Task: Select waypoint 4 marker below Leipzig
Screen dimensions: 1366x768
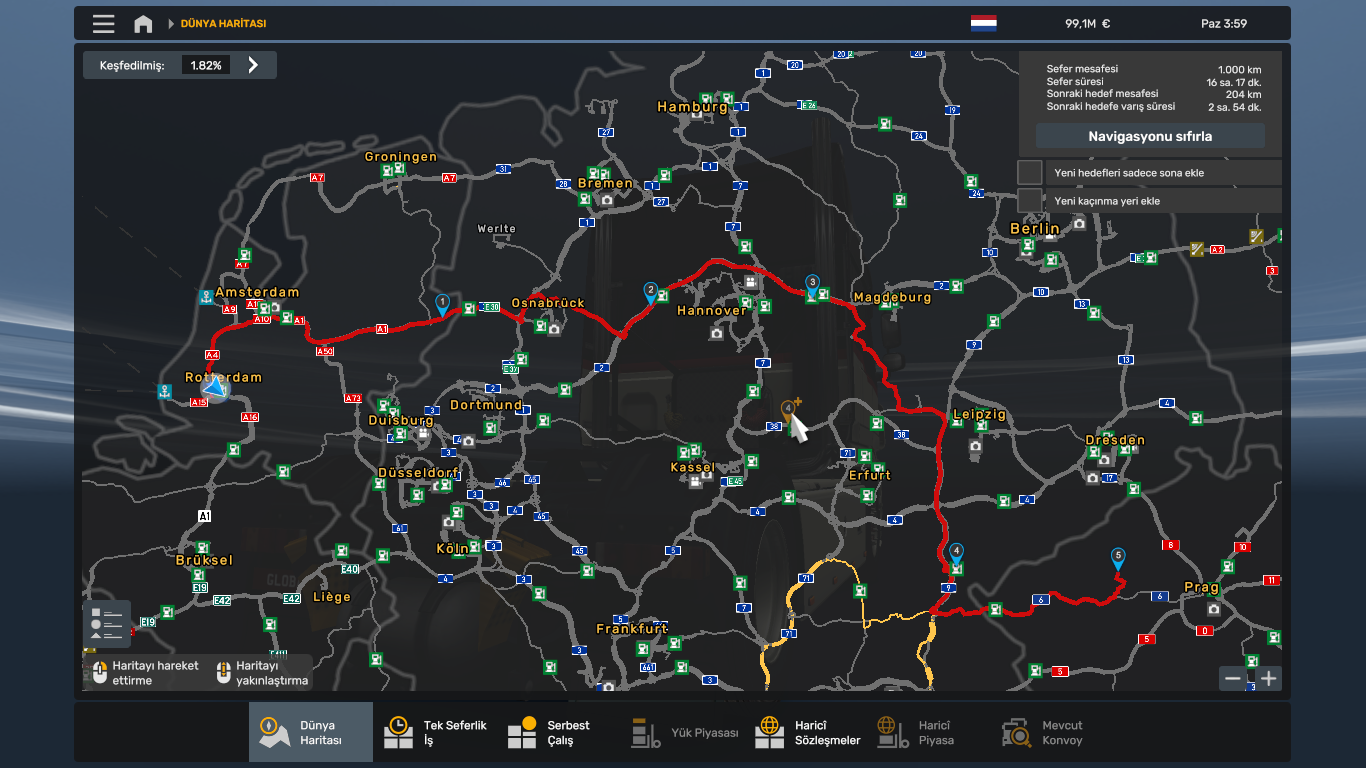Action: pos(957,553)
